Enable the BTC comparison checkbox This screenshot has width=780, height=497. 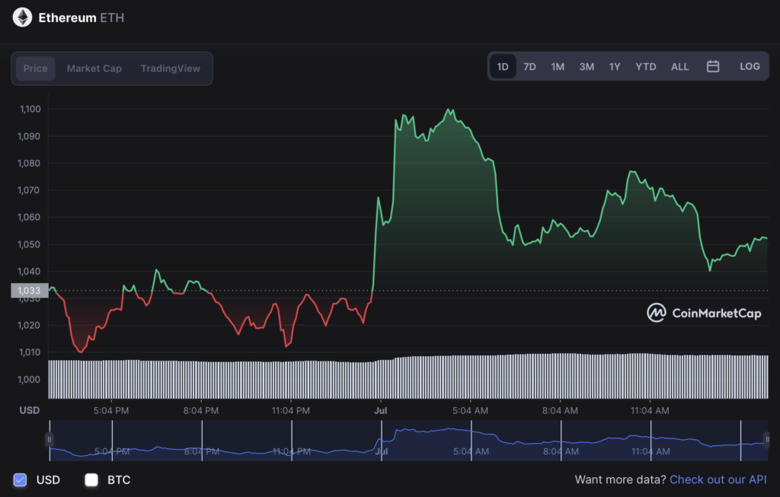coord(92,480)
